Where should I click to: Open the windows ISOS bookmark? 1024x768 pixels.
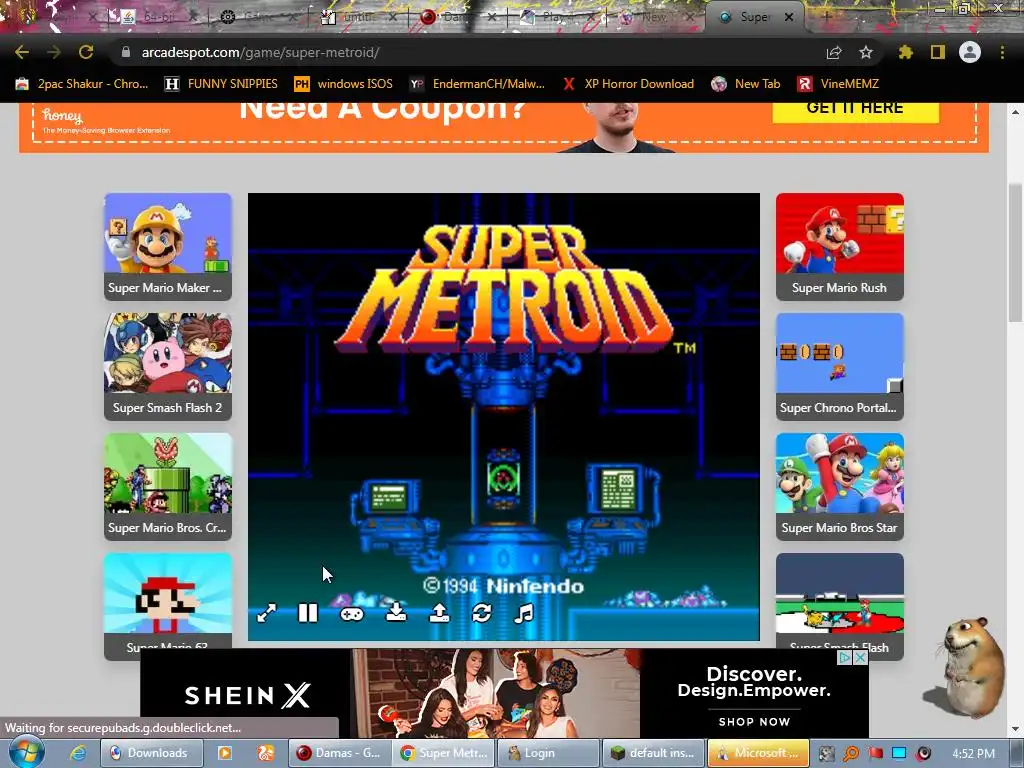(x=344, y=84)
